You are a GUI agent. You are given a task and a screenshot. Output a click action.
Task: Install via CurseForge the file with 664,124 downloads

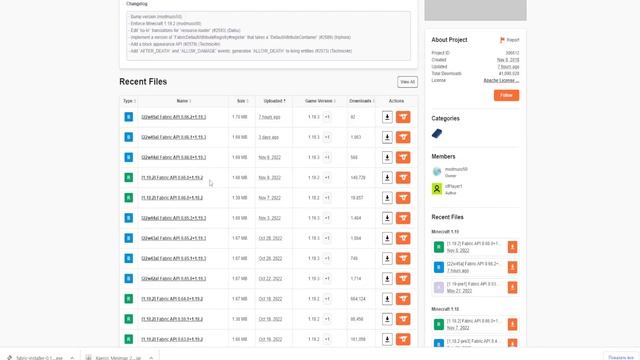(403, 299)
